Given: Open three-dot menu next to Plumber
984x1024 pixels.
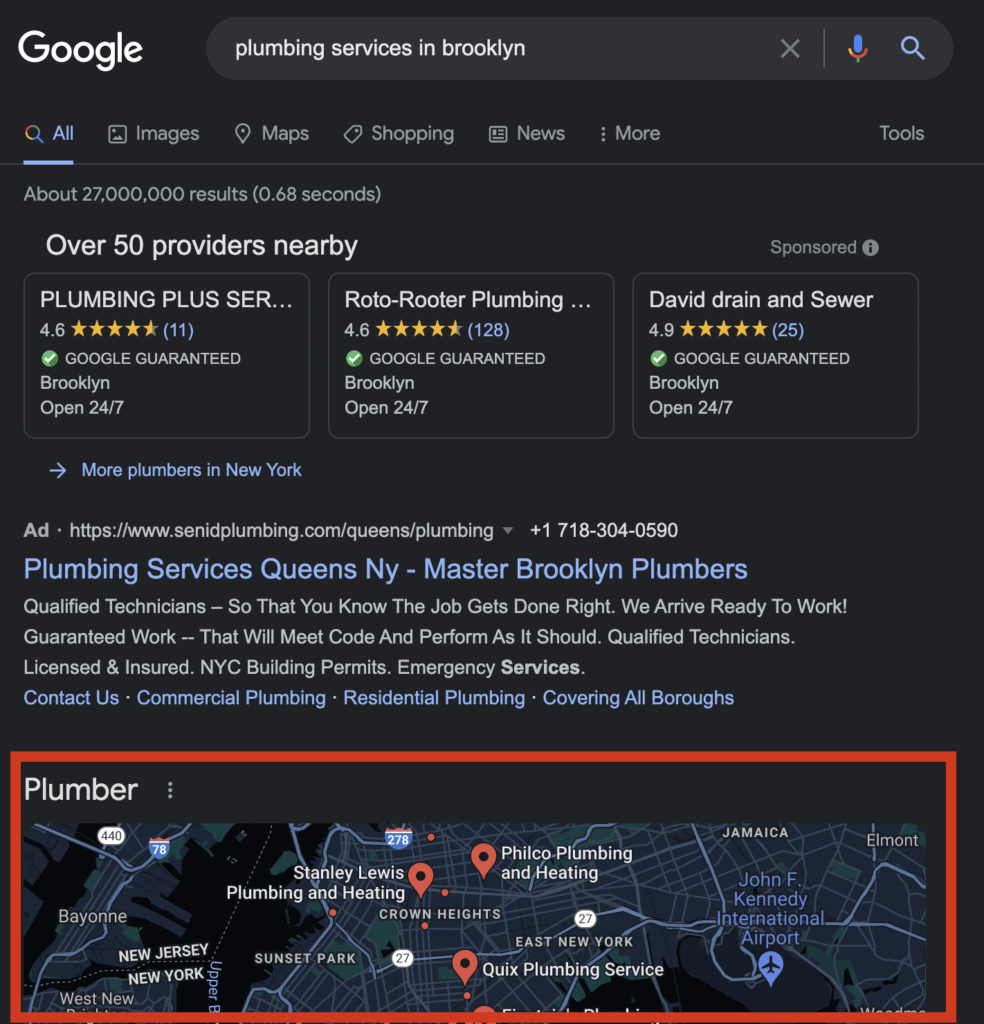Looking at the screenshot, I should point(170,790).
